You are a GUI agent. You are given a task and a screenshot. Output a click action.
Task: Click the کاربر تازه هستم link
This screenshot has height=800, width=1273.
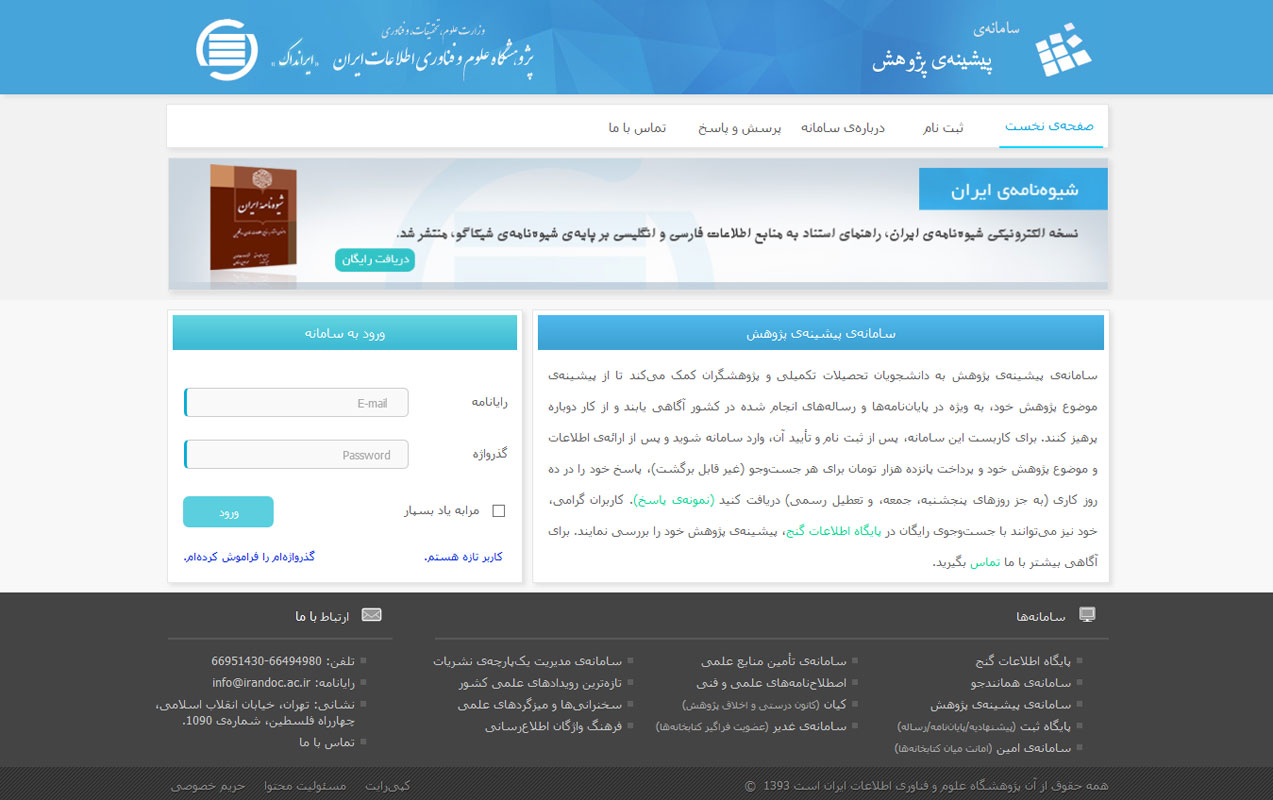tap(463, 556)
